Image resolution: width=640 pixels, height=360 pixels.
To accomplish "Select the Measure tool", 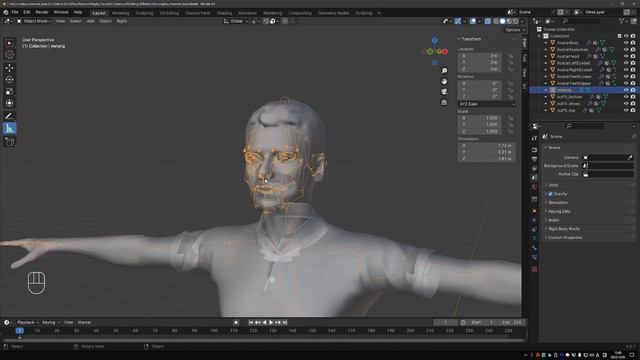I will point(9,129).
